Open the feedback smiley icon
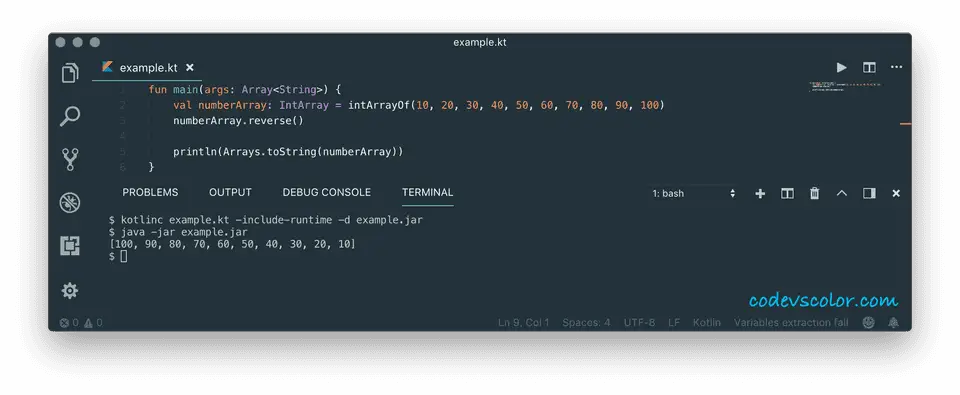 coord(869,323)
